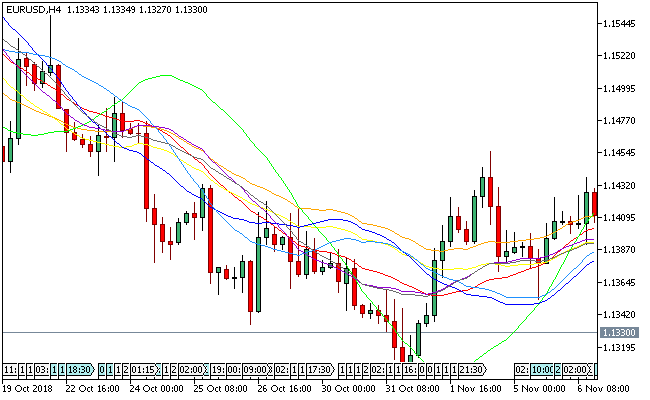
Task: Click the 19 Oct 2018 date label
Action: [x=30, y=388]
